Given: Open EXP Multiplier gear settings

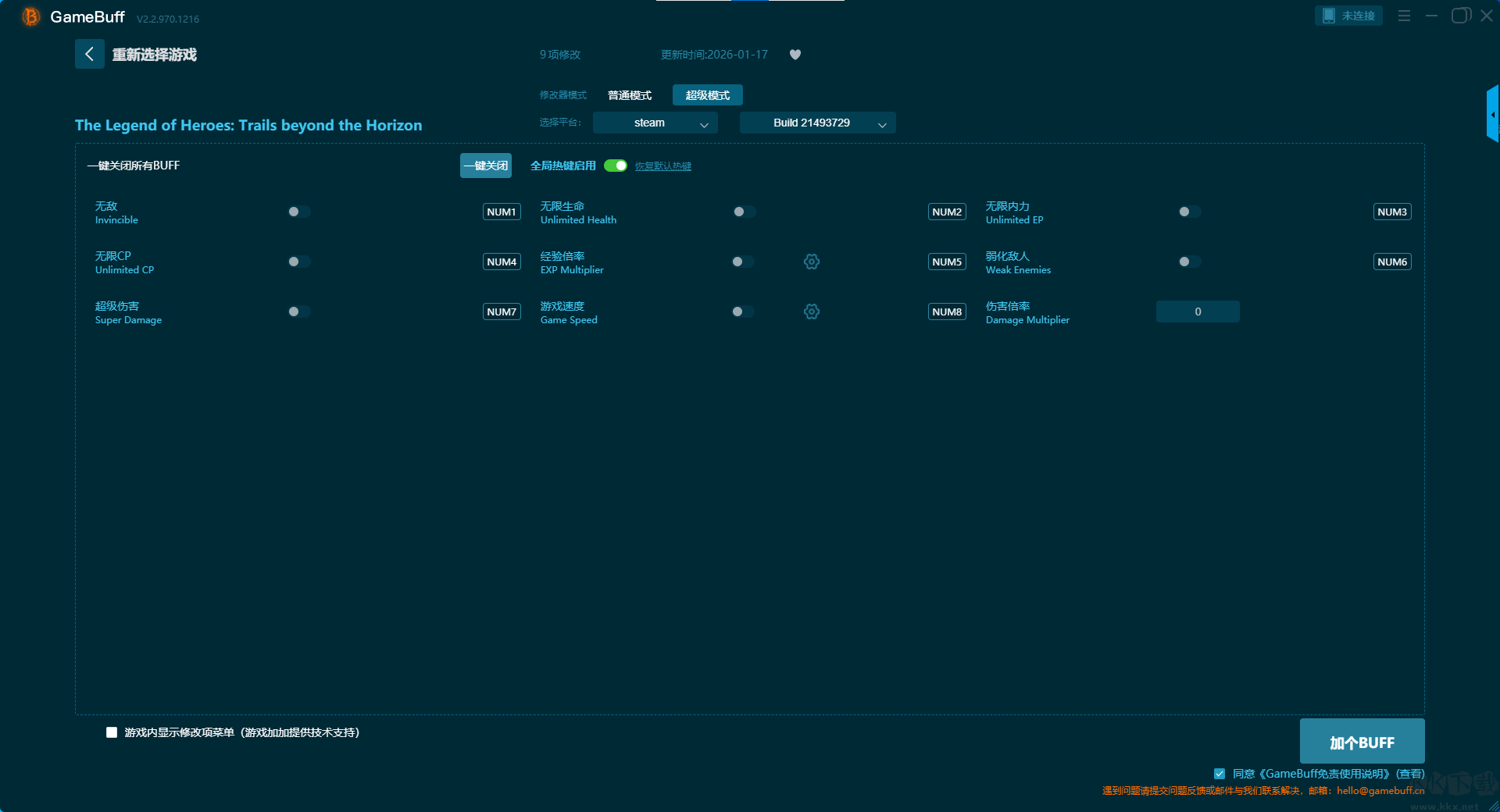Looking at the screenshot, I should pos(812,262).
